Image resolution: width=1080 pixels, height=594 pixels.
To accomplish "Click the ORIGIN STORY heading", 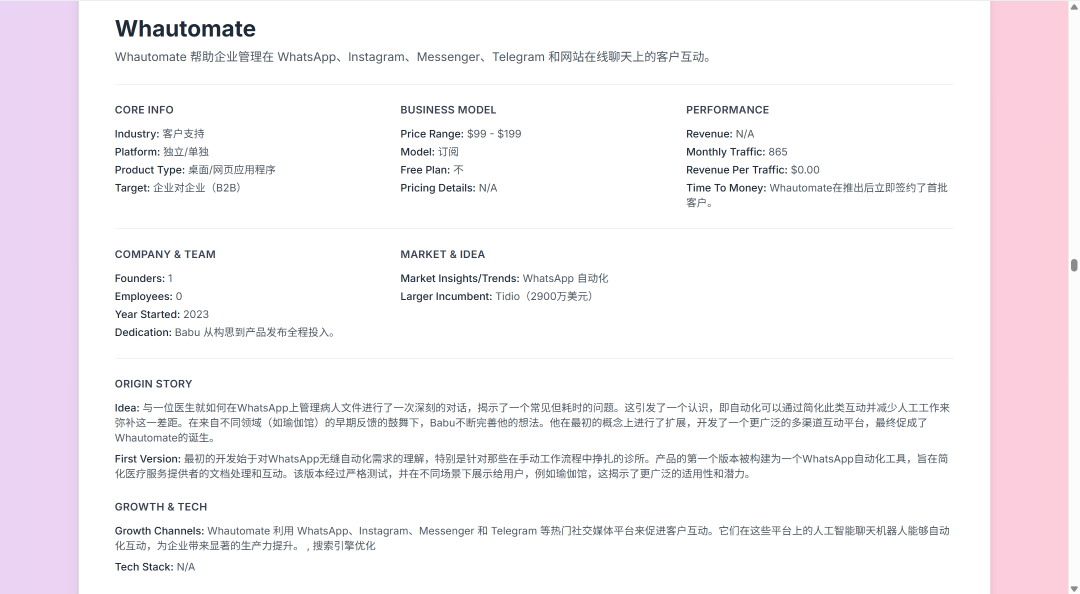I will pyautogui.click(x=154, y=384).
